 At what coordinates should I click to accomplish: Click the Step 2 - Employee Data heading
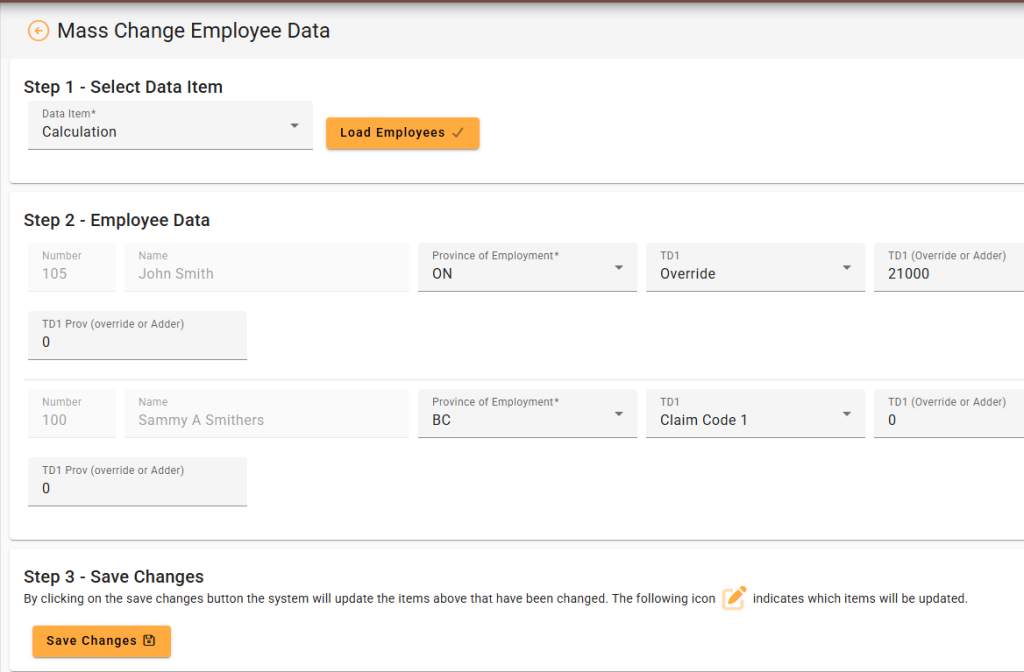tap(117, 220)
